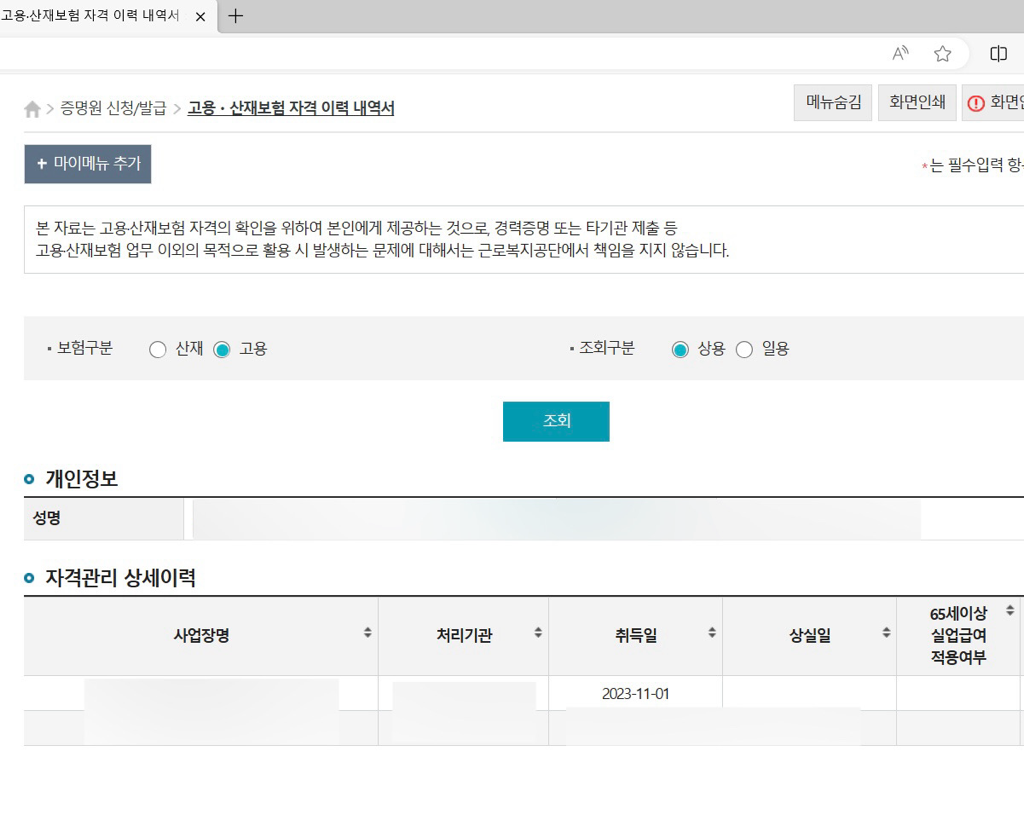Sort by 65세이상 실업급여 적용여부 column
This screenshot has width=1024, height=821.
[1010, 611]
